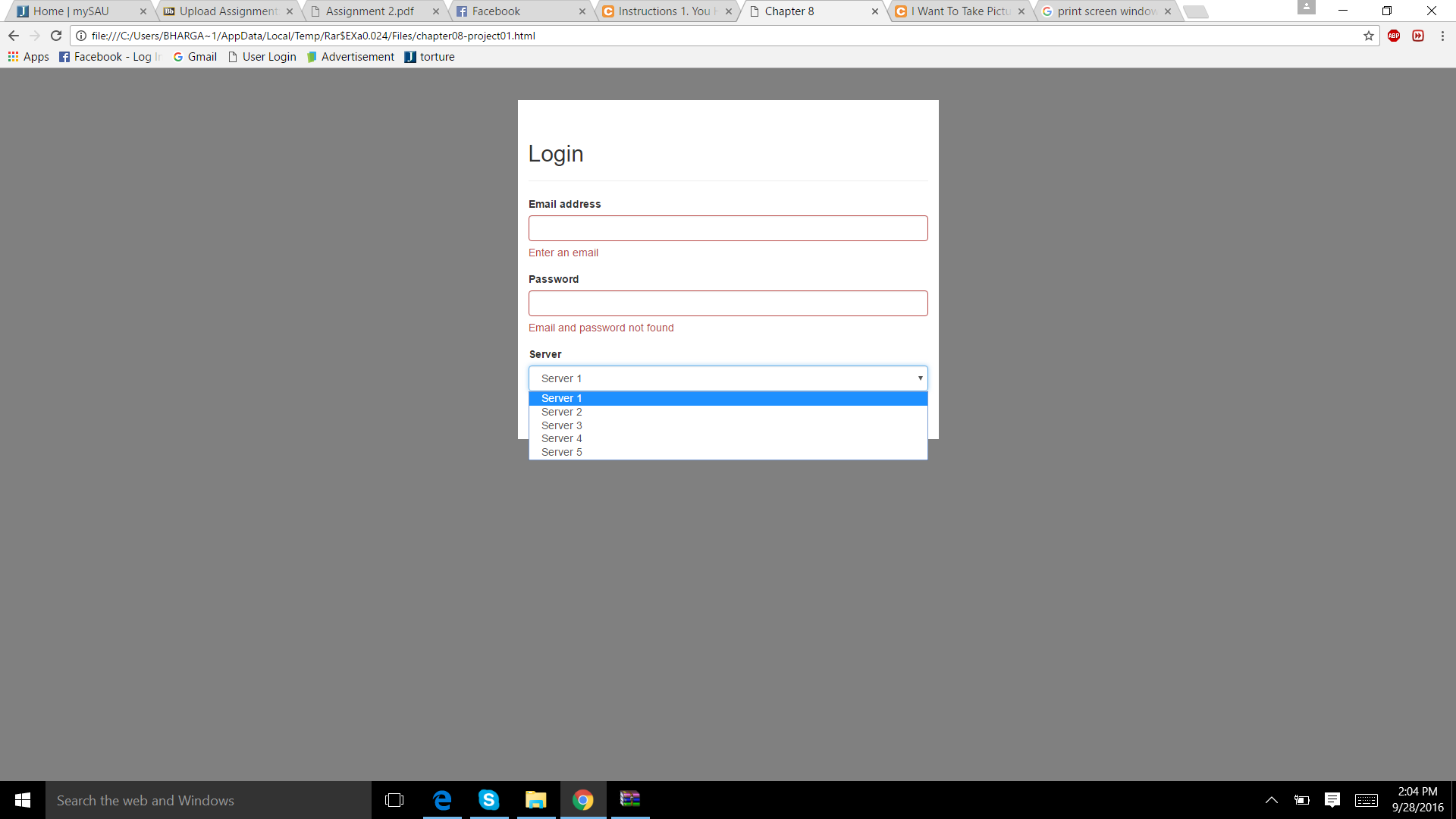Click the page info icon in address bar

(x=79, y=36)
